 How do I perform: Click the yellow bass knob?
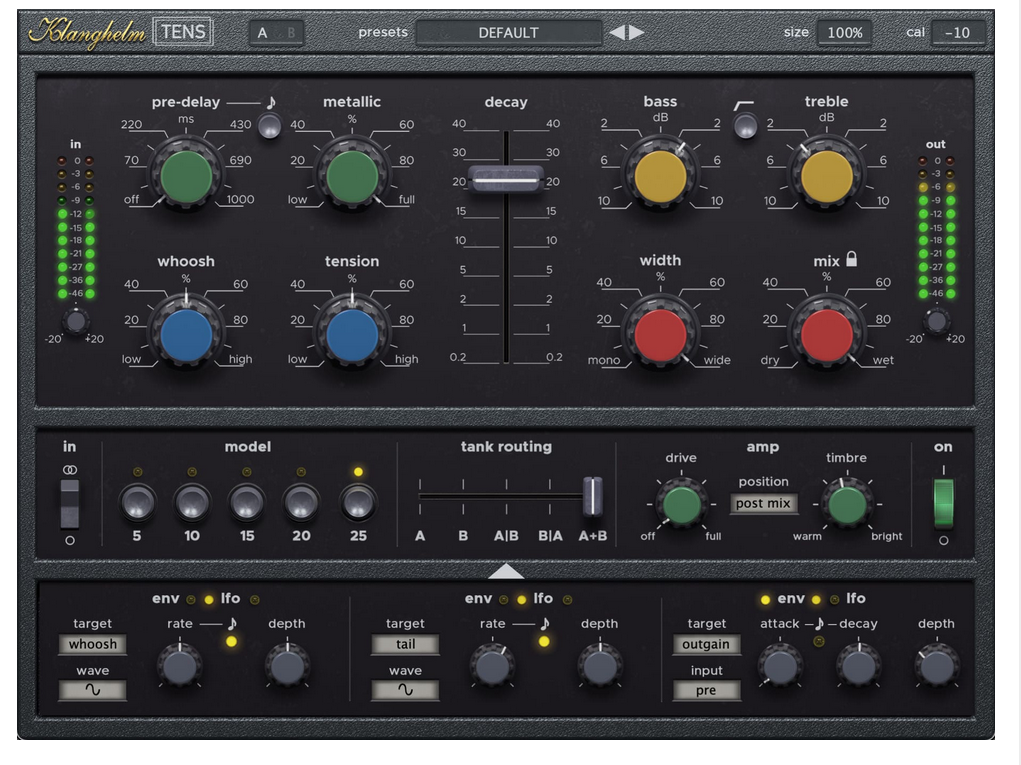[x=660, y=176]
